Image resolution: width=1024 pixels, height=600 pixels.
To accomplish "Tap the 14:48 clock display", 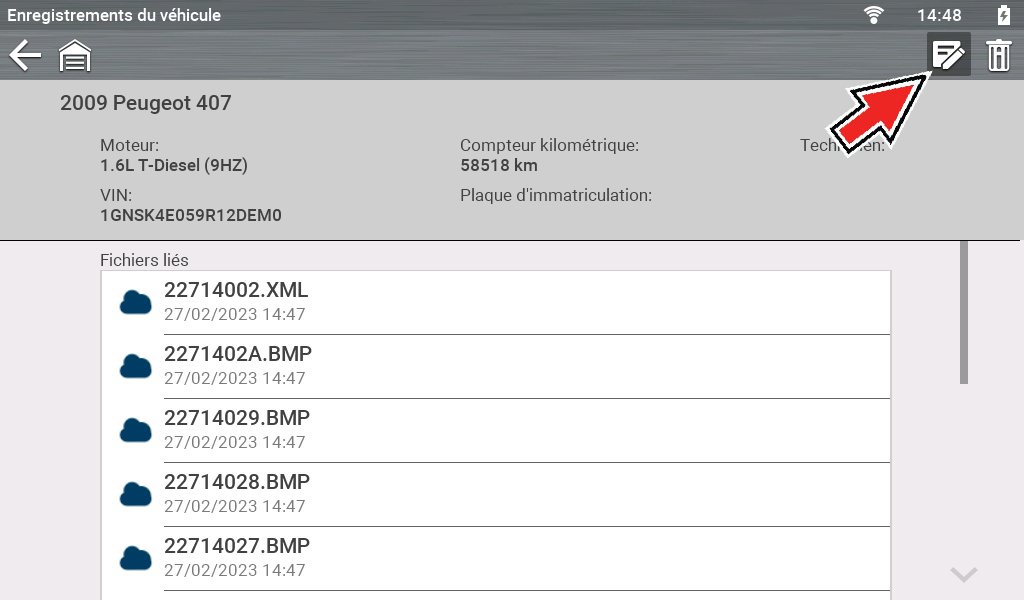I will click(x=939, y=15).
